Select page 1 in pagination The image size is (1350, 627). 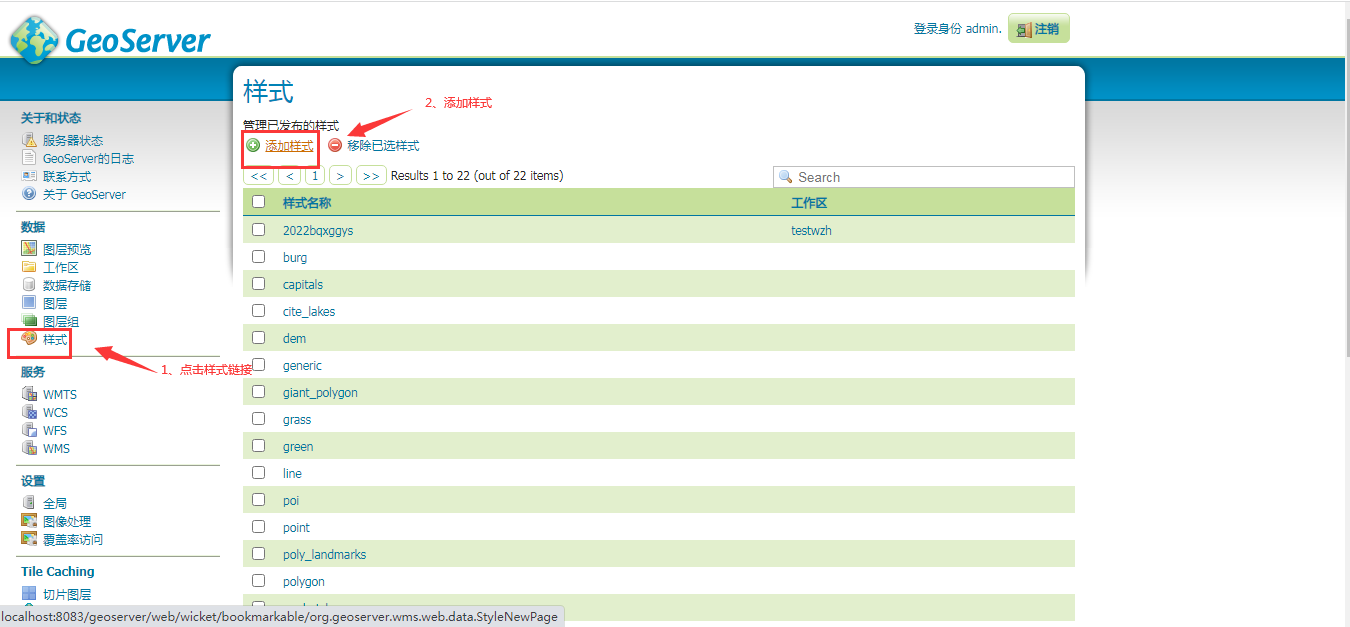click(315, 176)
